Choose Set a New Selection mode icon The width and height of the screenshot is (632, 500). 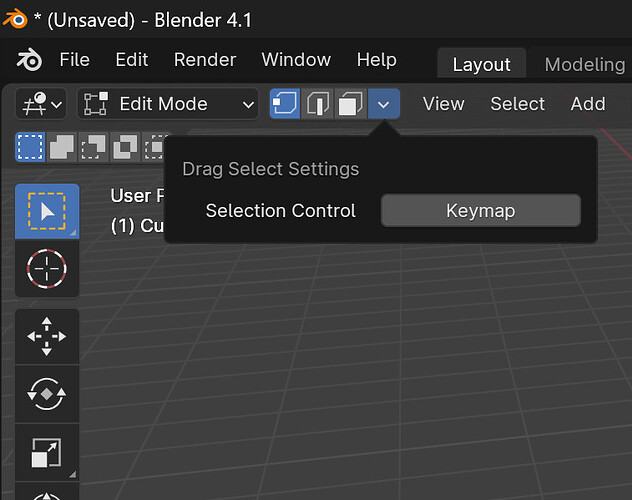pos(30,147)
